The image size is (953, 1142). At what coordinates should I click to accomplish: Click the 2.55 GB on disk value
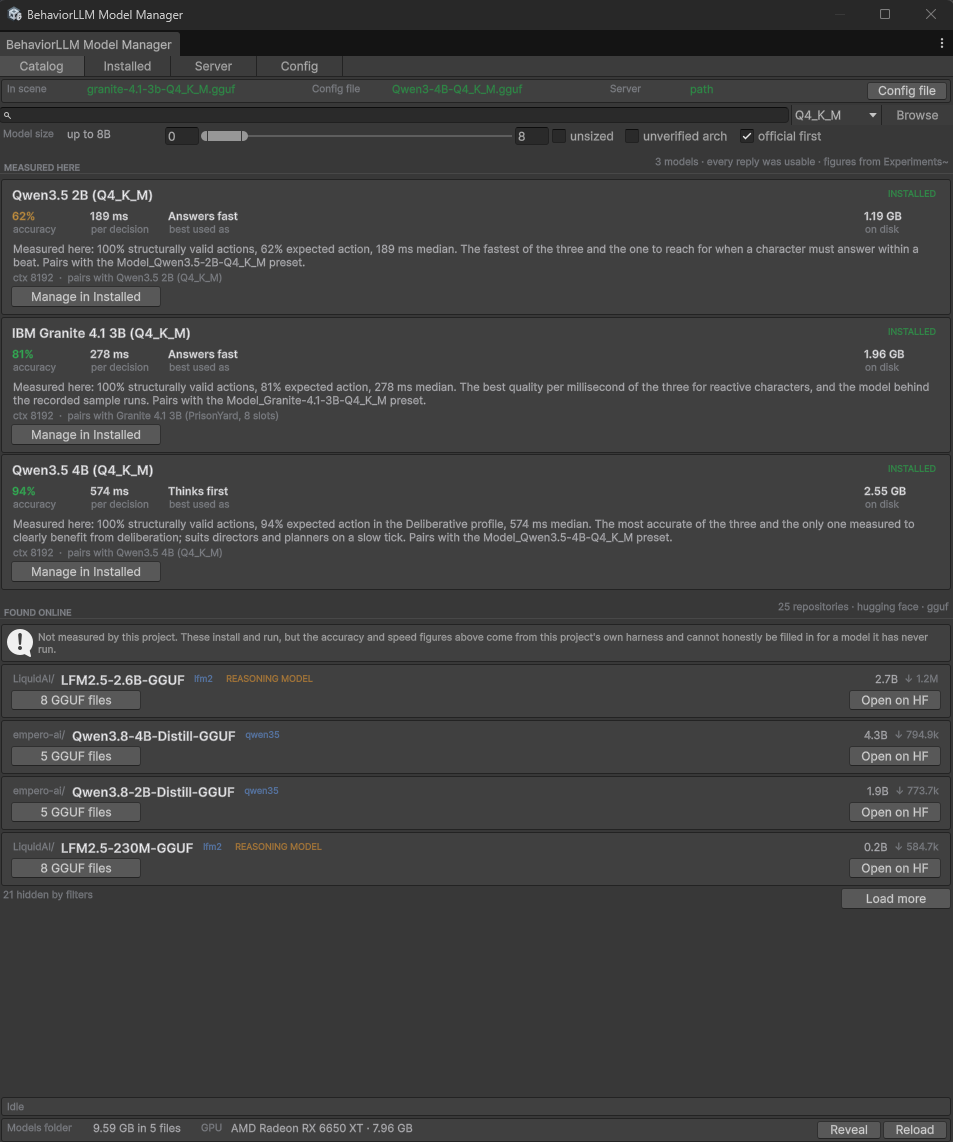point(885,492)
